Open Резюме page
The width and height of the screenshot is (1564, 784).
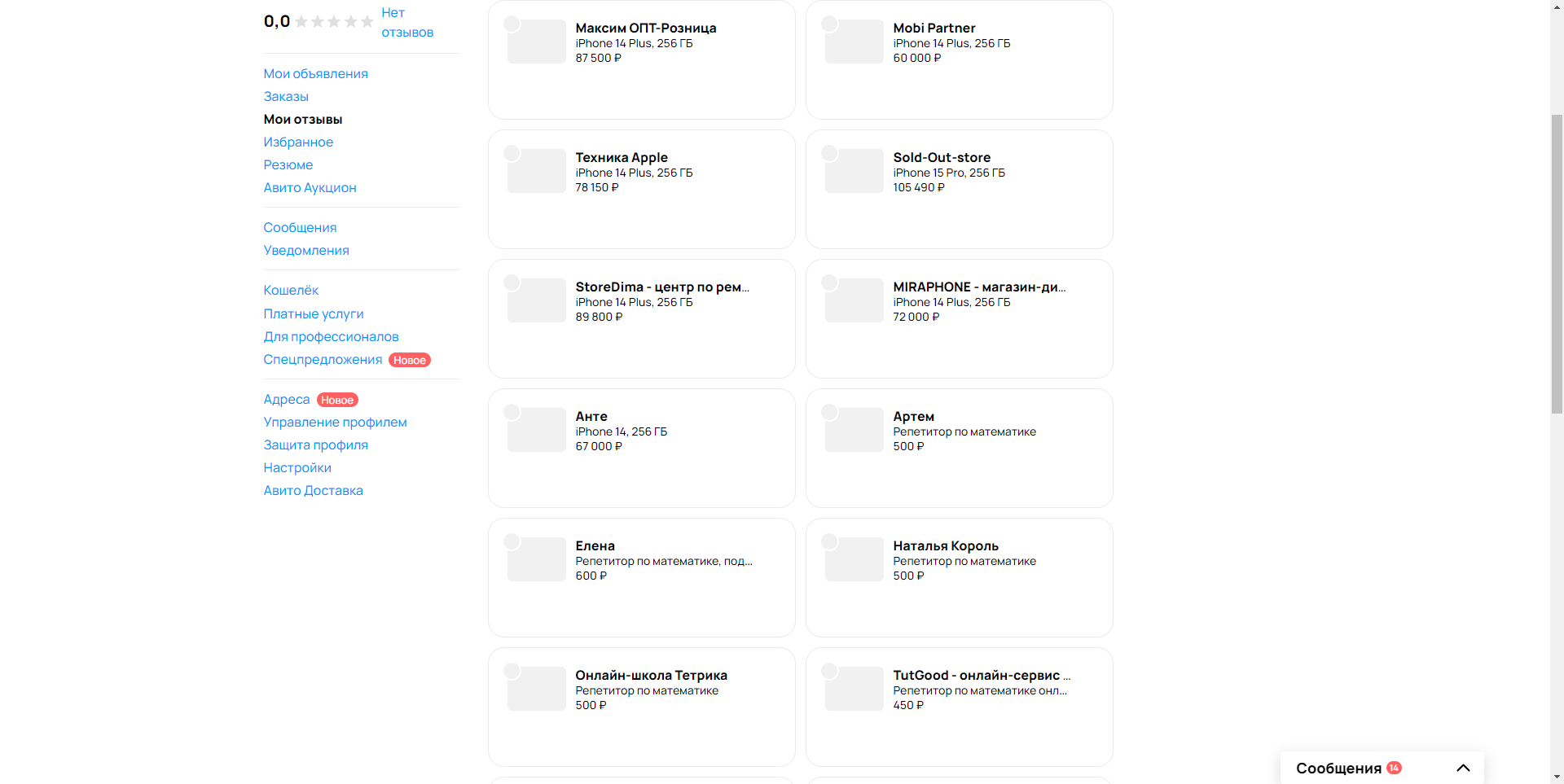coord(288,165)
